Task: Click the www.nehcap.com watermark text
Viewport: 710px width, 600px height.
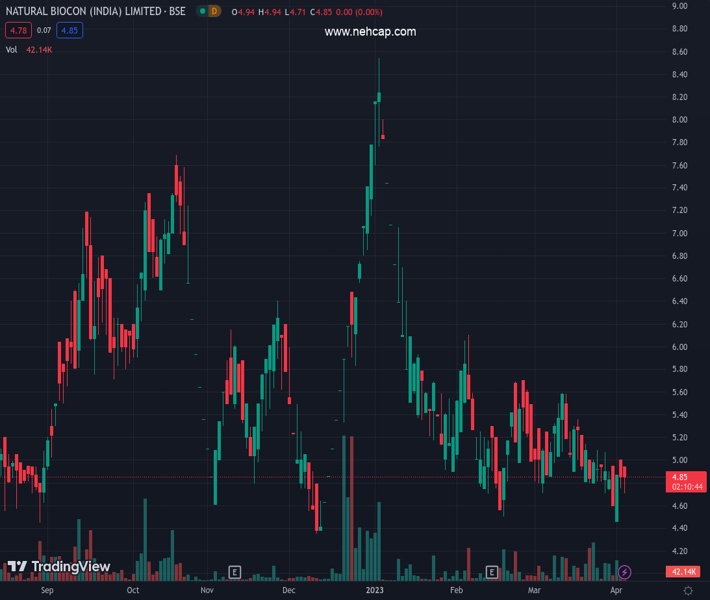Action: pos(370,32)
